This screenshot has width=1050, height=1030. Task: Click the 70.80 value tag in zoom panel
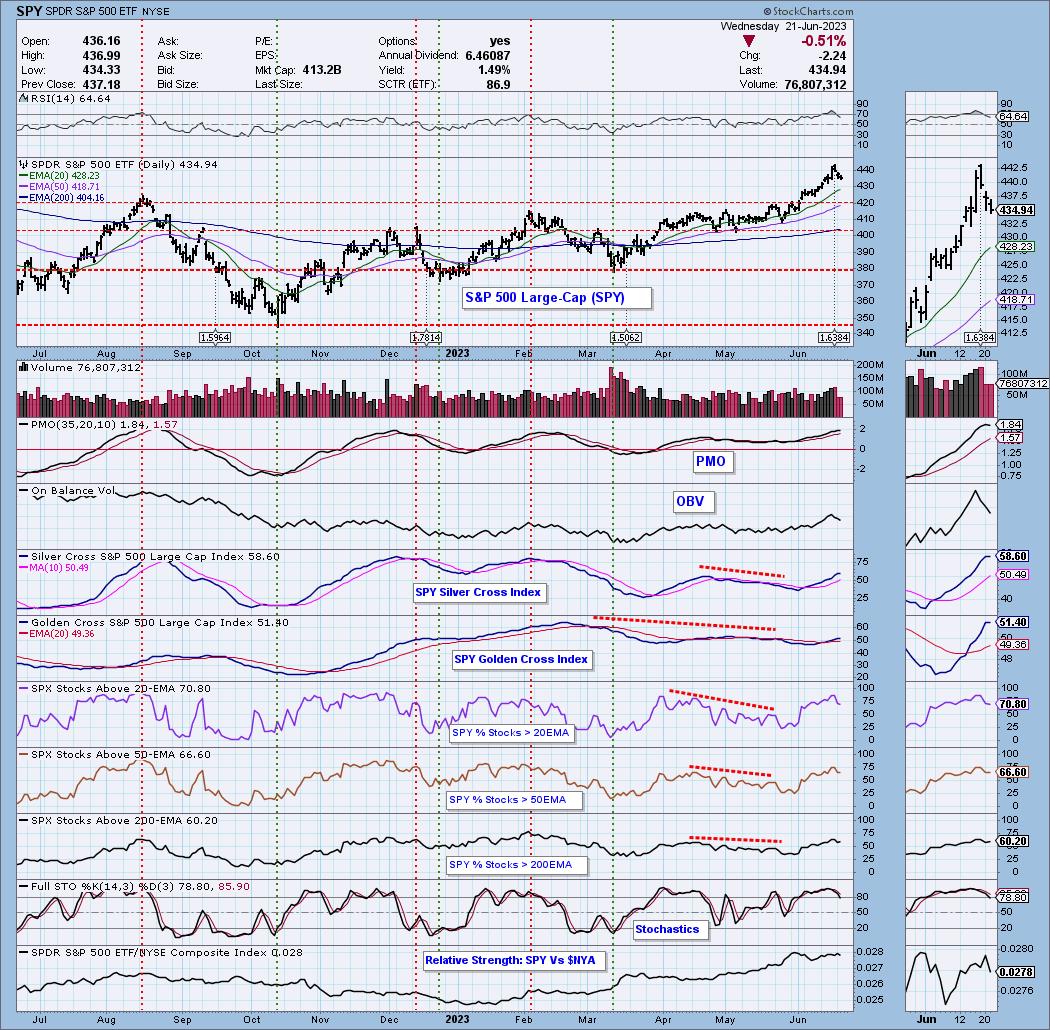coord(1012,704)
